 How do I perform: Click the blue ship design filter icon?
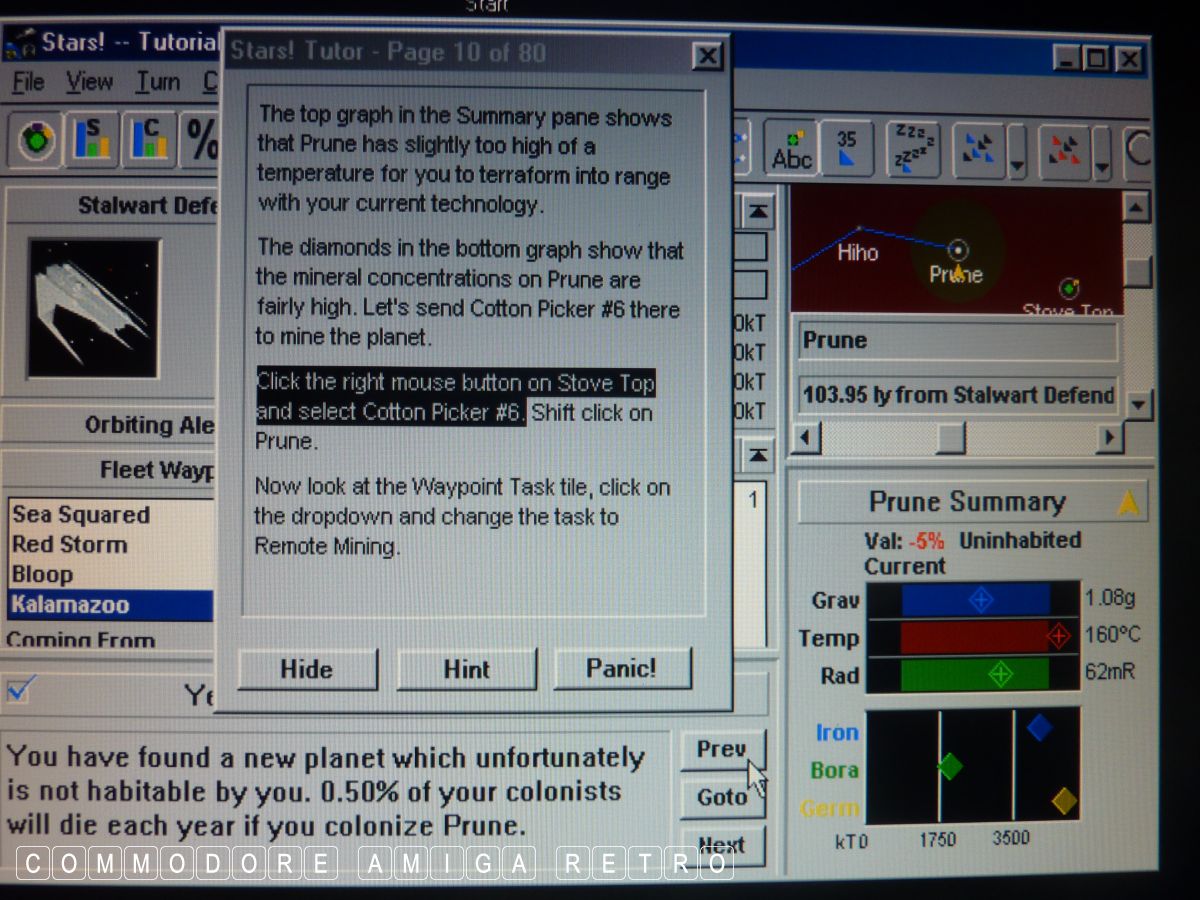(x=977, y=149)
